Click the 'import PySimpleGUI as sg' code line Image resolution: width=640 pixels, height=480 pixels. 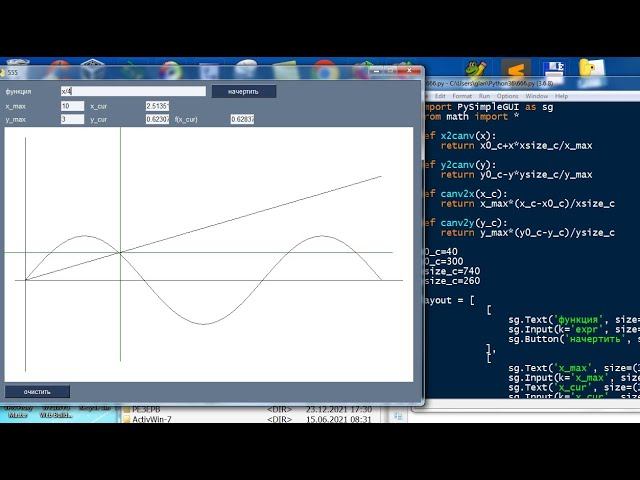click(489, 107)
